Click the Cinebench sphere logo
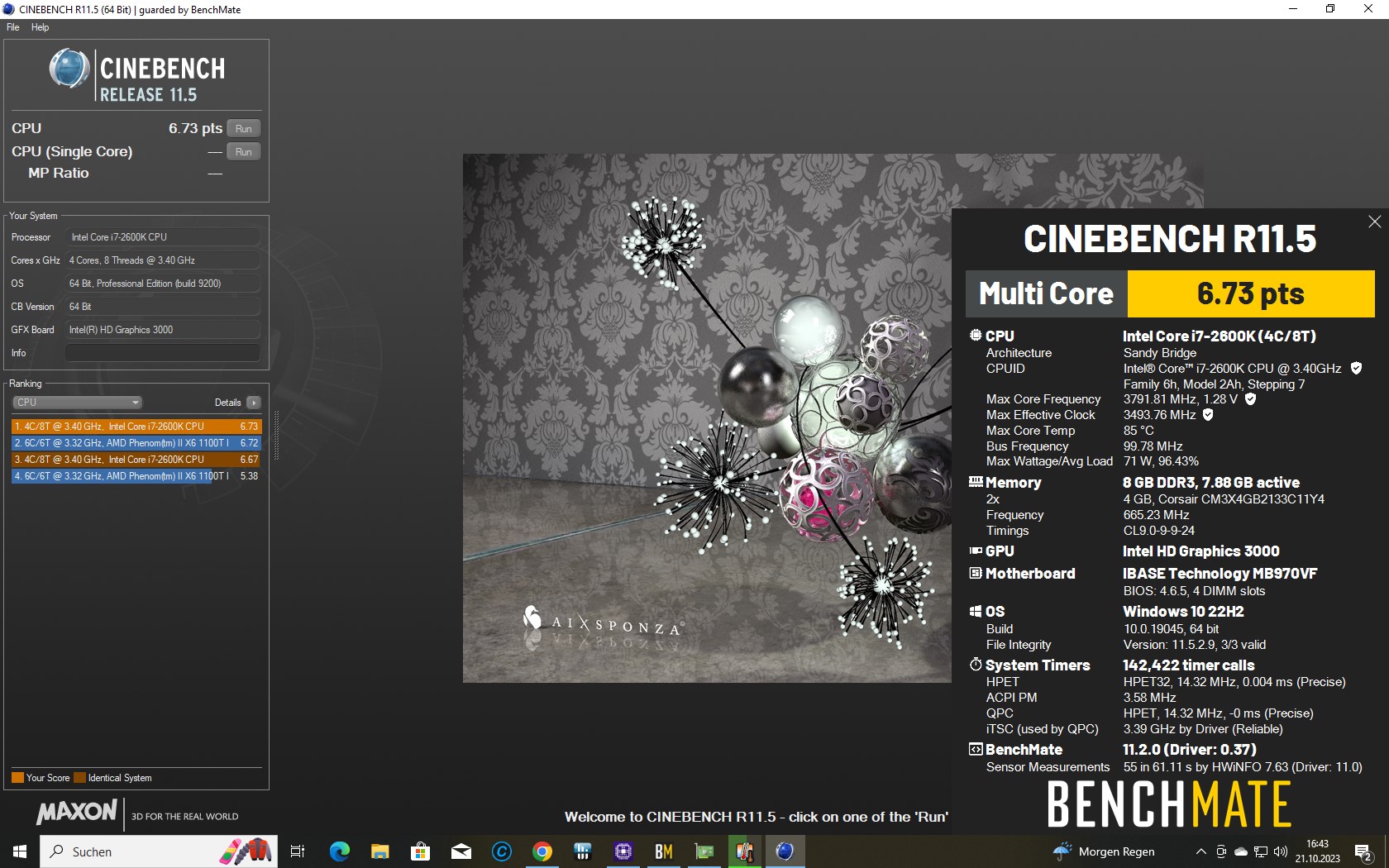 coord(69,68)
